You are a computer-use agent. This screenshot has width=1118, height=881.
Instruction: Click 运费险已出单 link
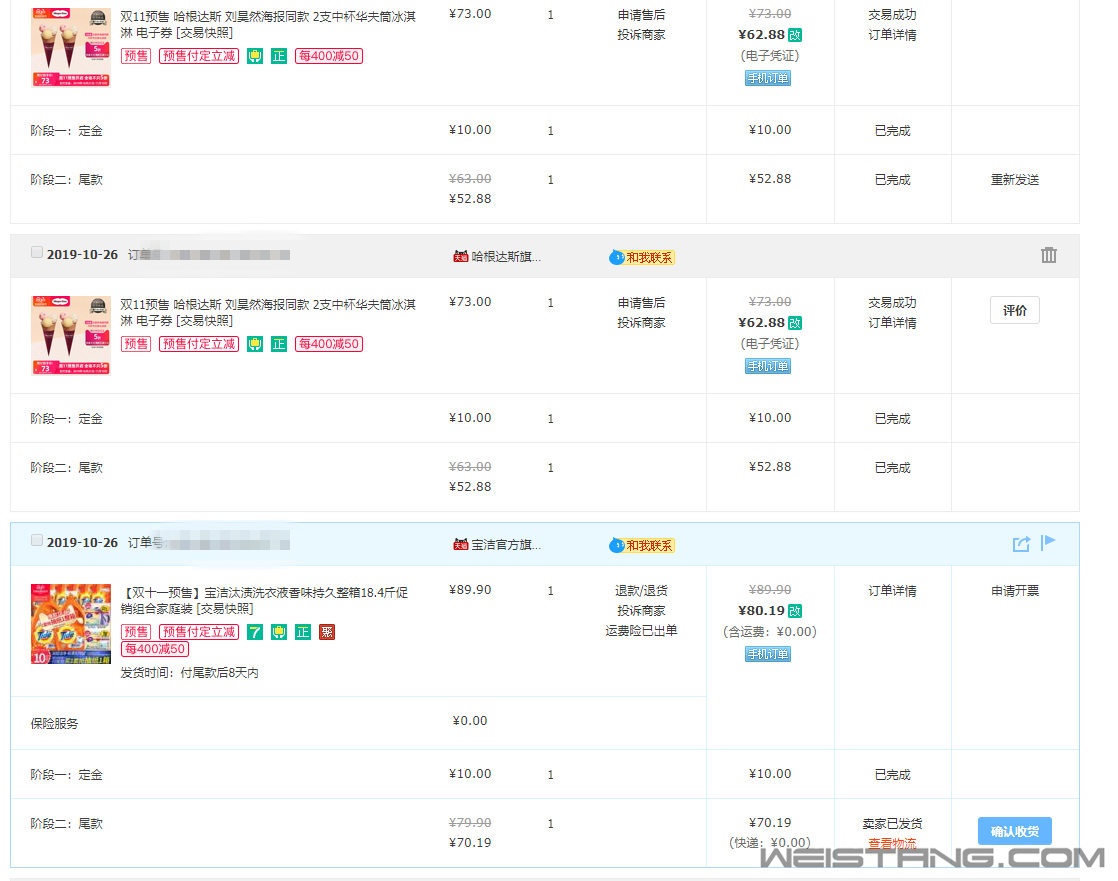click(641, 631)
